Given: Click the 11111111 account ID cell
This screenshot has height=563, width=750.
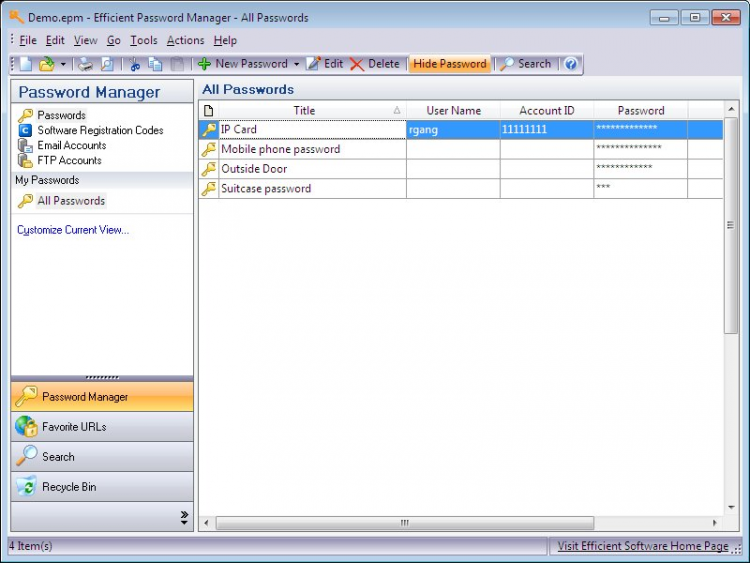Looking at the screenshot, I should pyautogui.click(x=547, y=130).
